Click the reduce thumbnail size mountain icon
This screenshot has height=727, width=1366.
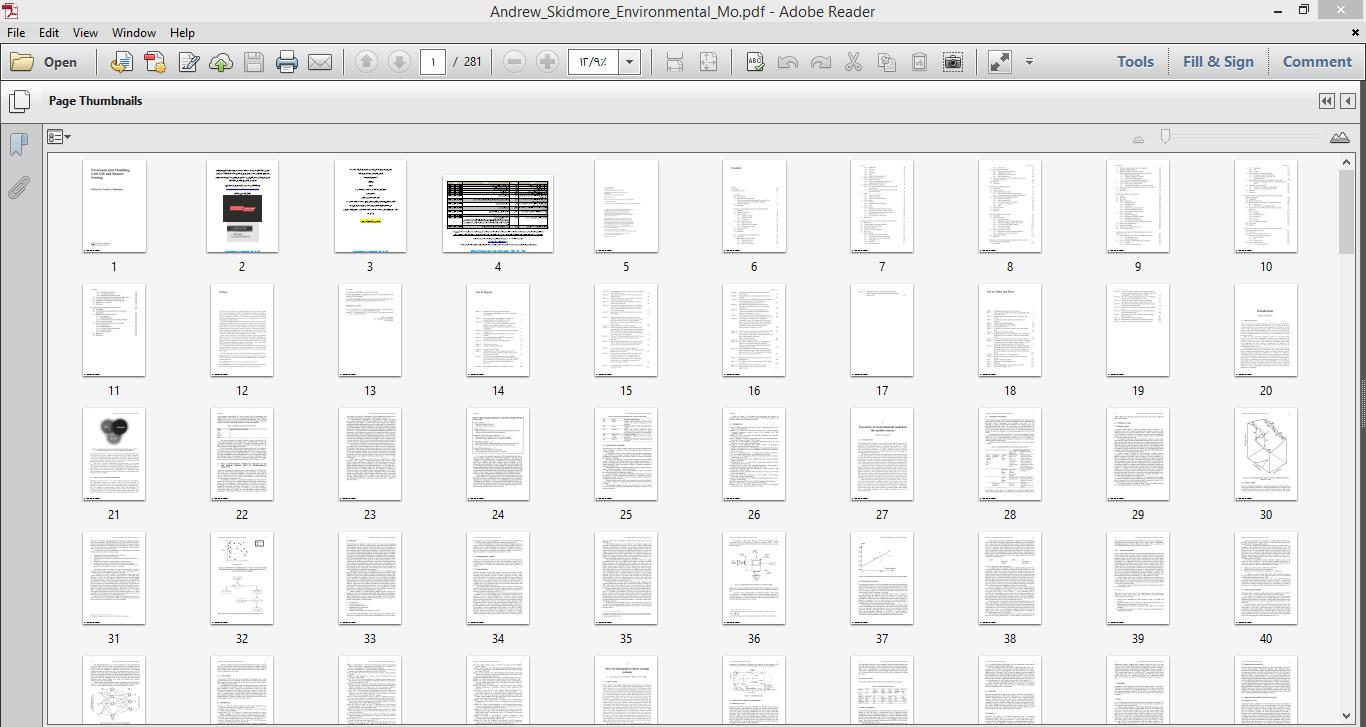pos(1138,139)
